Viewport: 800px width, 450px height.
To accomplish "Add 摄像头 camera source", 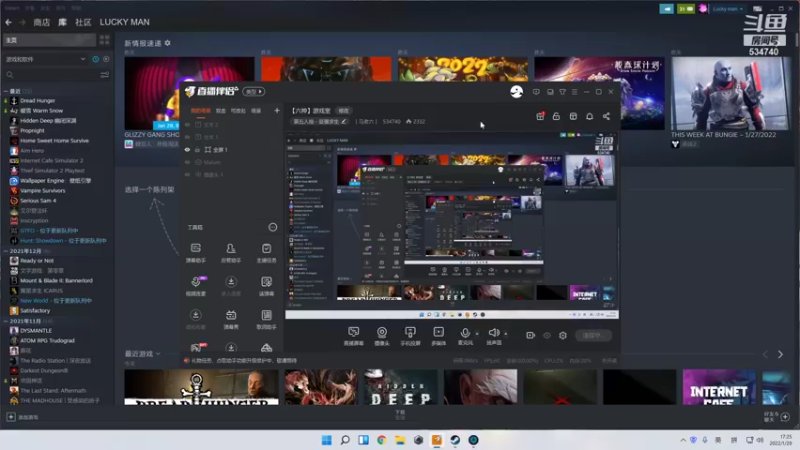I will [x=382, y=336].
